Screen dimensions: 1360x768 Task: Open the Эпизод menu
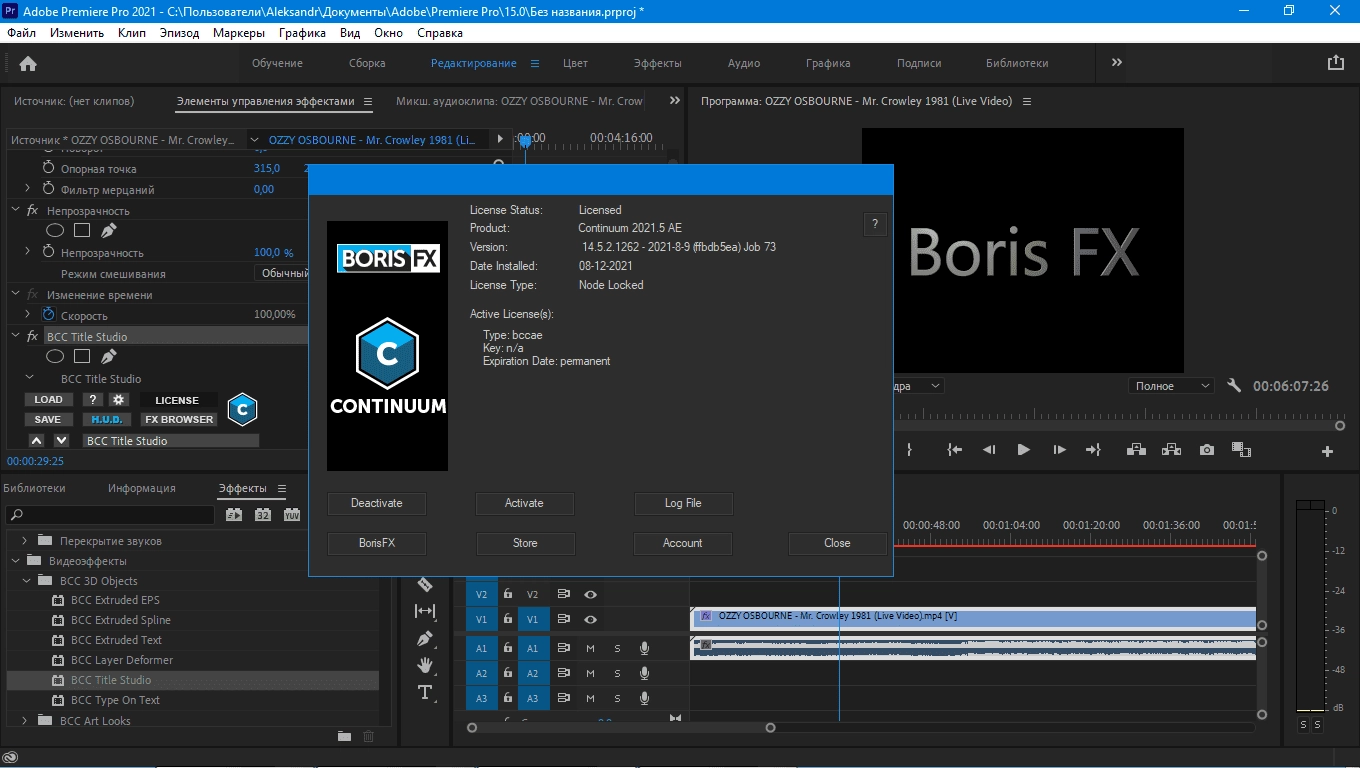(179, 33)
